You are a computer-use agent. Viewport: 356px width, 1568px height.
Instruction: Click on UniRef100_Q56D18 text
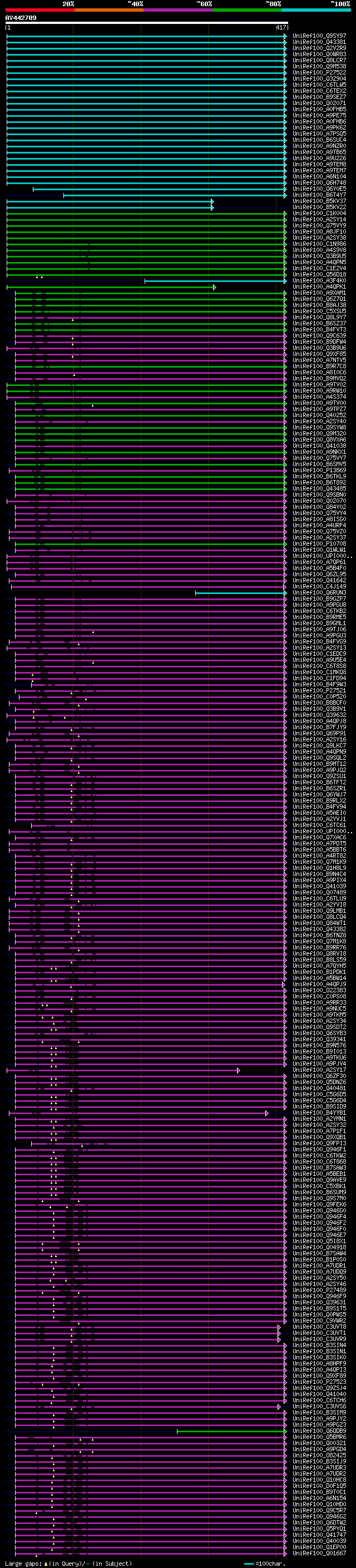click(x=319, y=275)
